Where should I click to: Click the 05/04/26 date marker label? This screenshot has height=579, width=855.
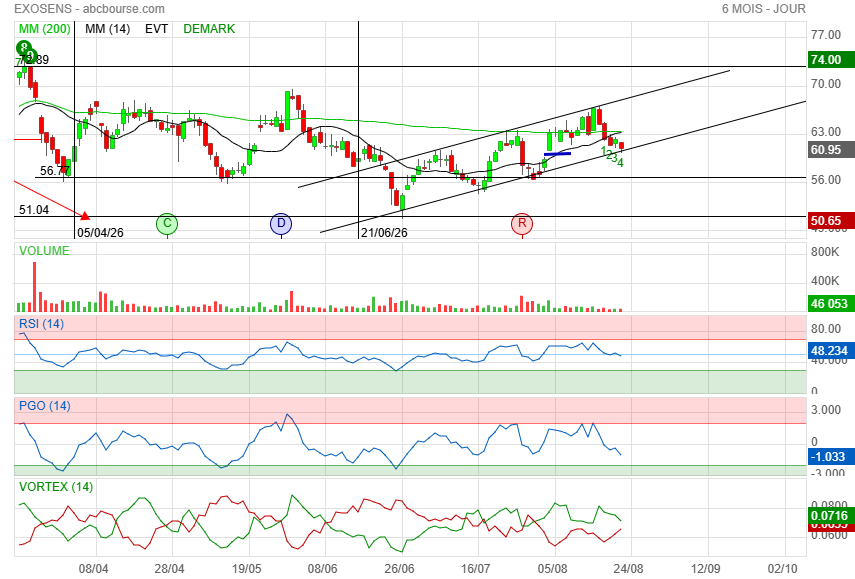coord(100,233)
